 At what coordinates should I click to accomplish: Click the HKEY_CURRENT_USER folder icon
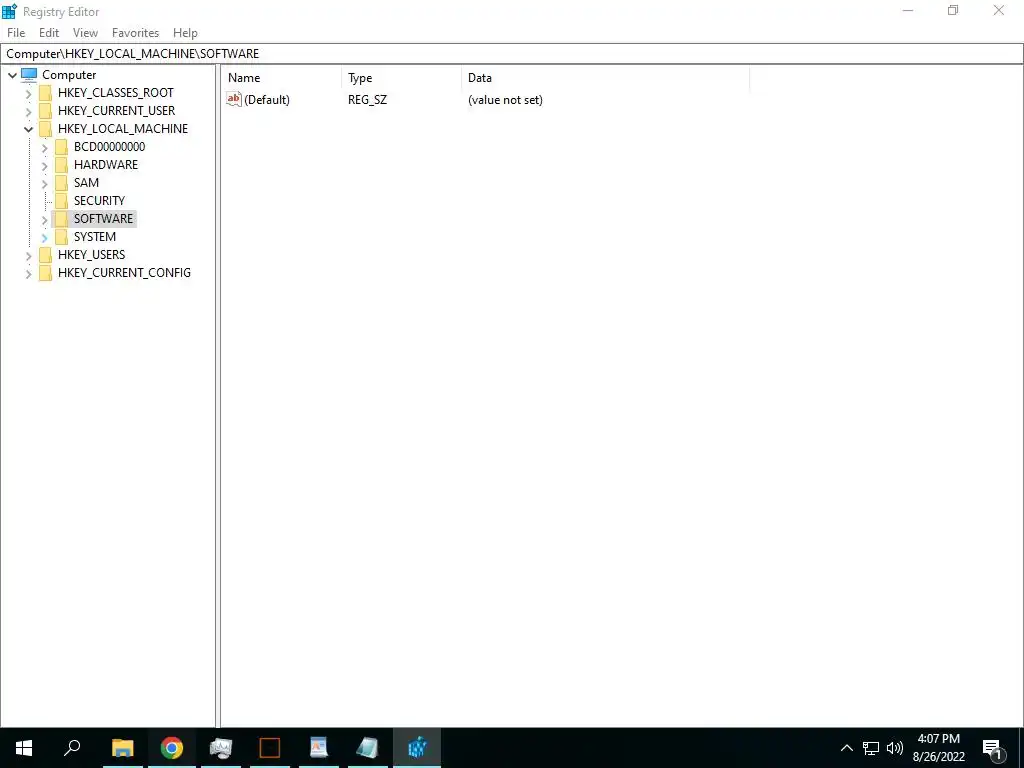[45, 111]
